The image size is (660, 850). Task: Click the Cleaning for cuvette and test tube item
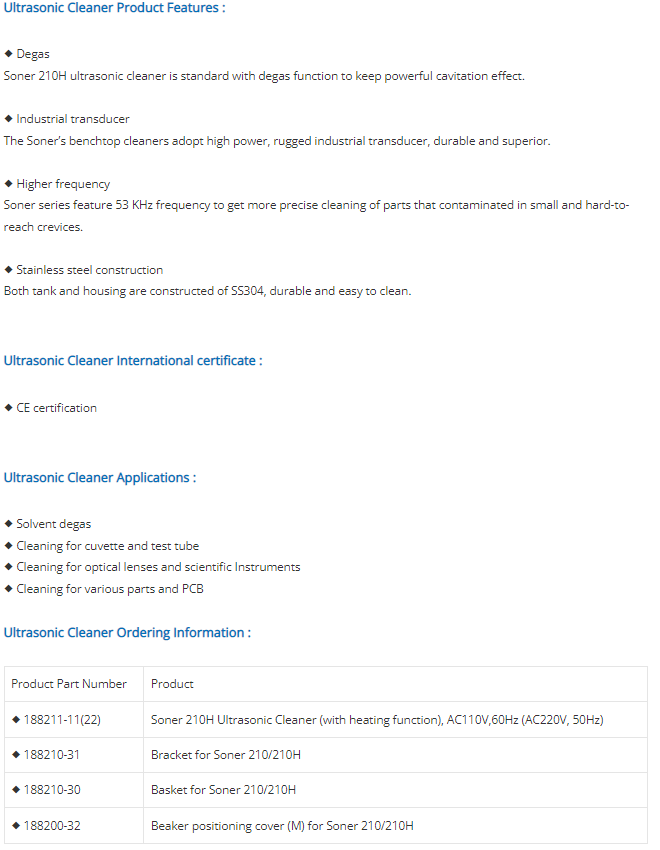(107, 546)
